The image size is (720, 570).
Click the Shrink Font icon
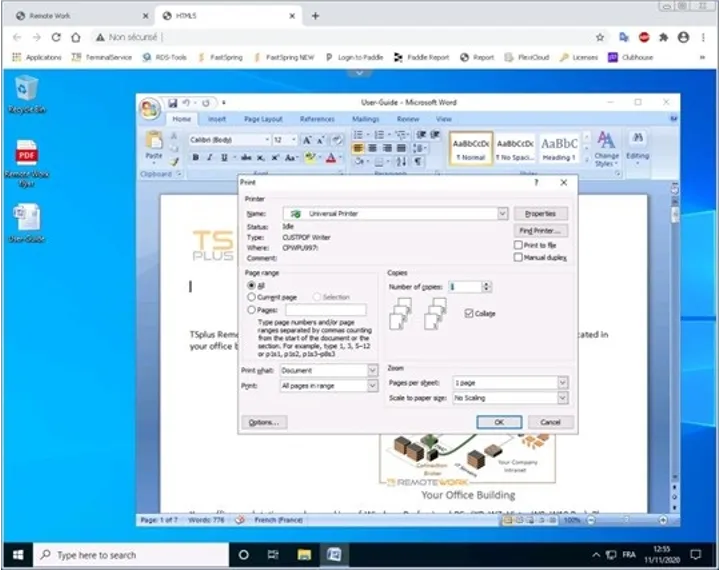click(x=321, y=140)
